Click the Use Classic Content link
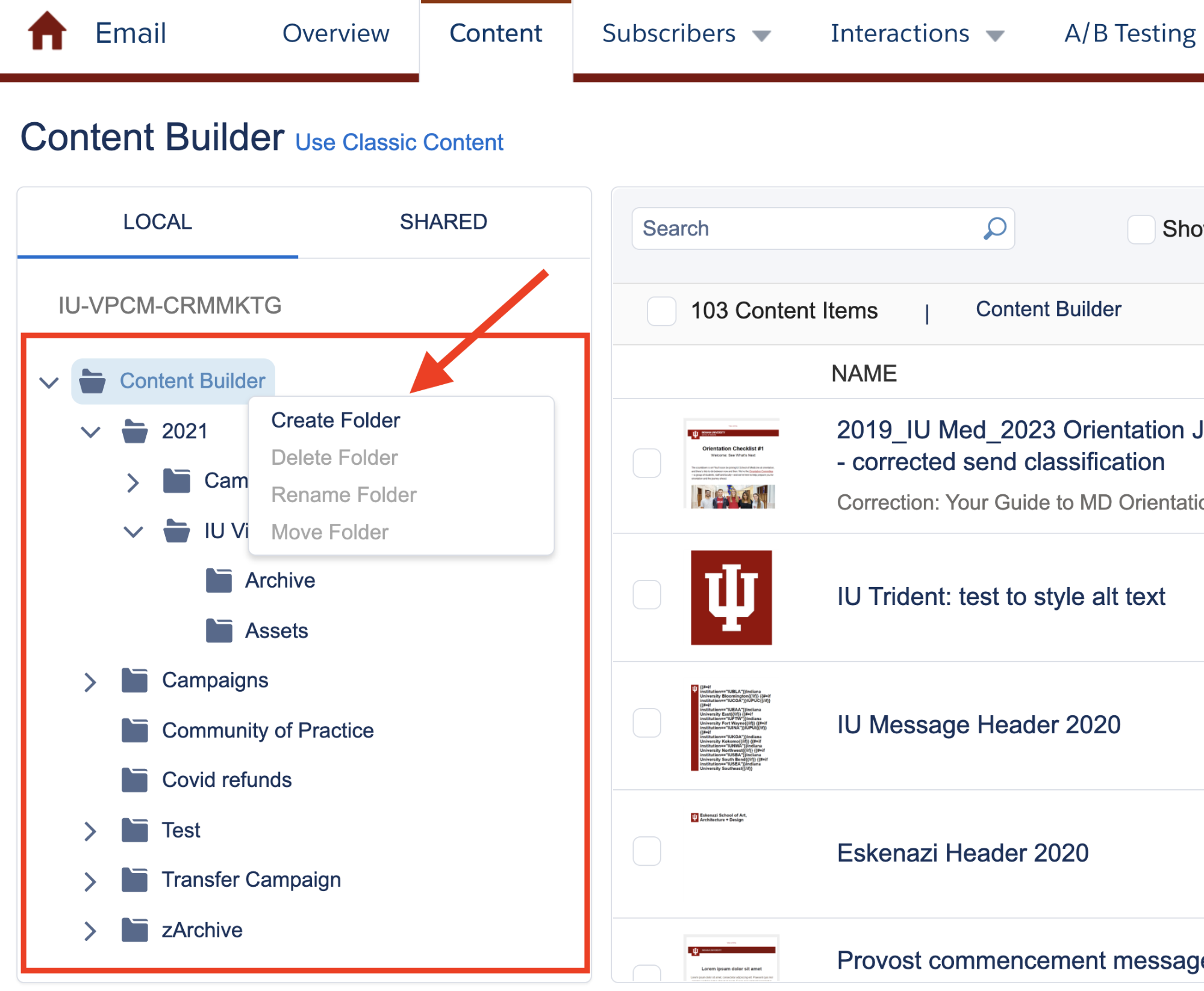Image resolution: width=1204 pixels, height=991 pixels. [x=399, y=143]
